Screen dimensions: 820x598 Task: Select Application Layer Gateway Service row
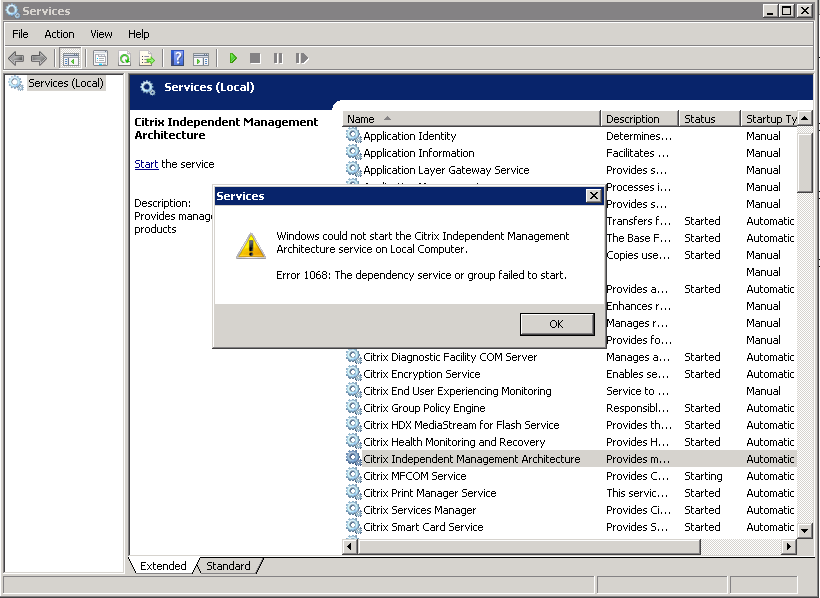tap(570, 170)
